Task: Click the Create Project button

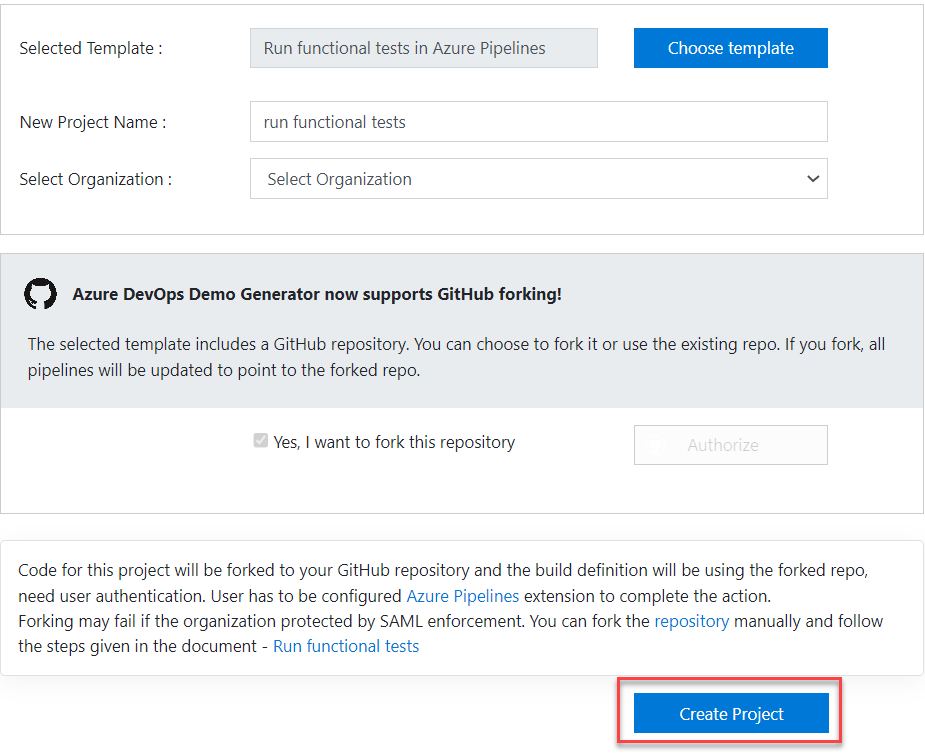Action: click(731, 713)
